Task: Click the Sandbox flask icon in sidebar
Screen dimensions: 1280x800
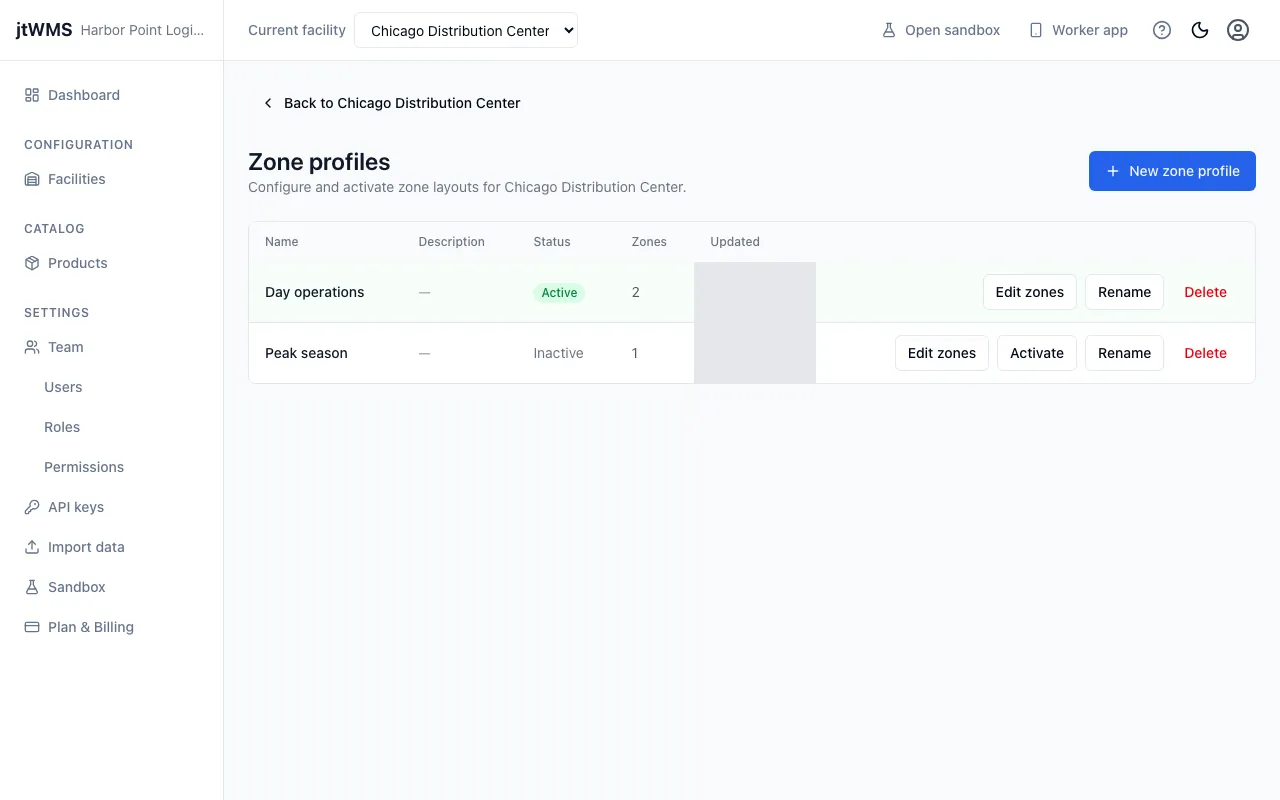Action: [x=32, y=587]
